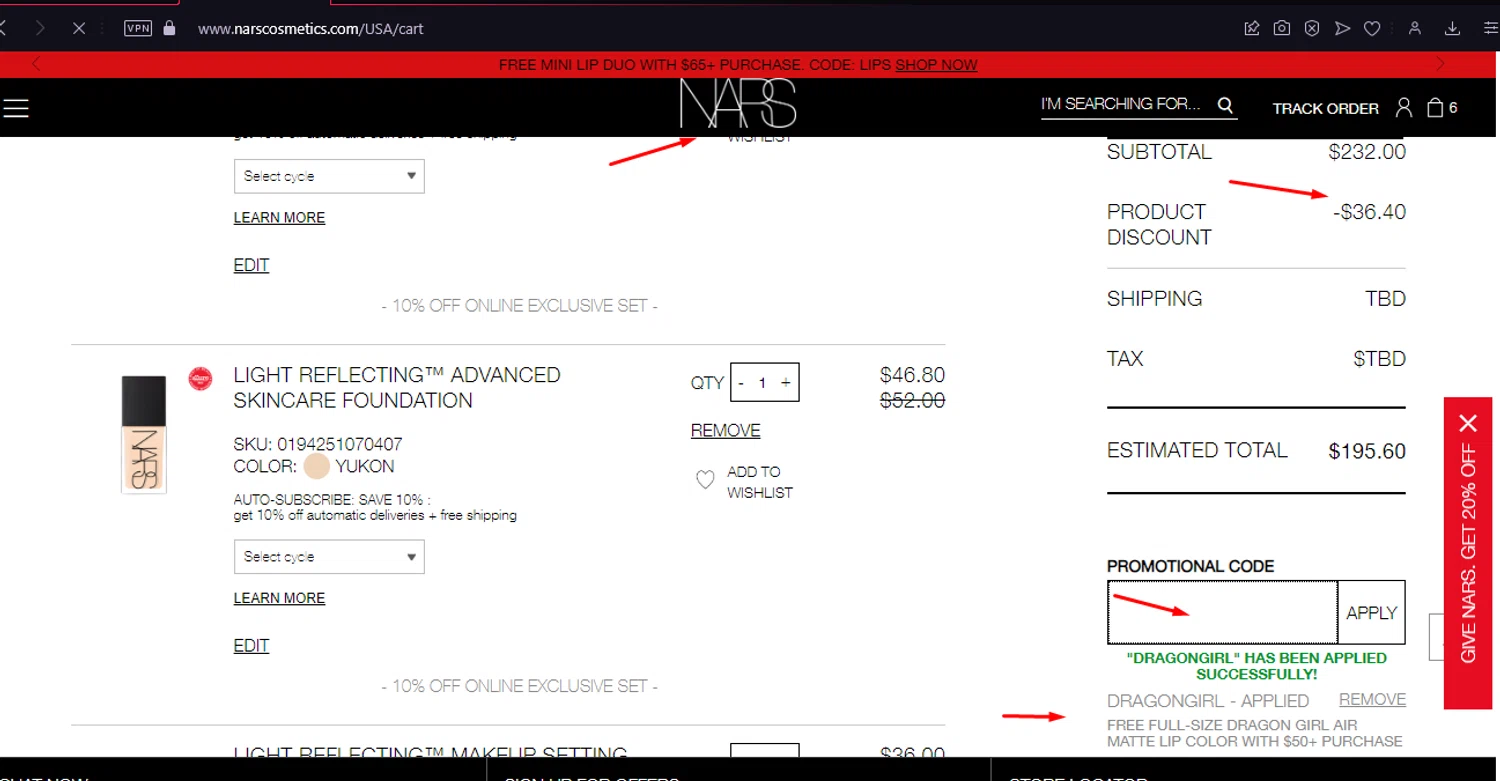1500x781 pixels.
Task: Bookmark page with the heart toolbar icon
Action: click(1372, 28)
